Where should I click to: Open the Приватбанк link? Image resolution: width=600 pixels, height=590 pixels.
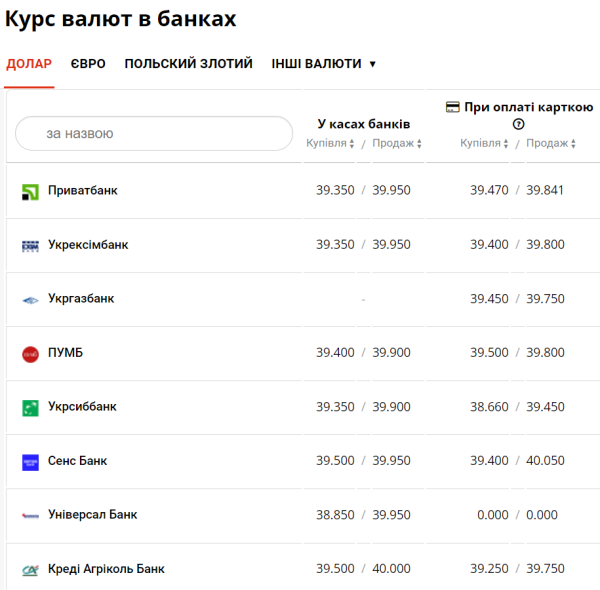tap(83, 190)
